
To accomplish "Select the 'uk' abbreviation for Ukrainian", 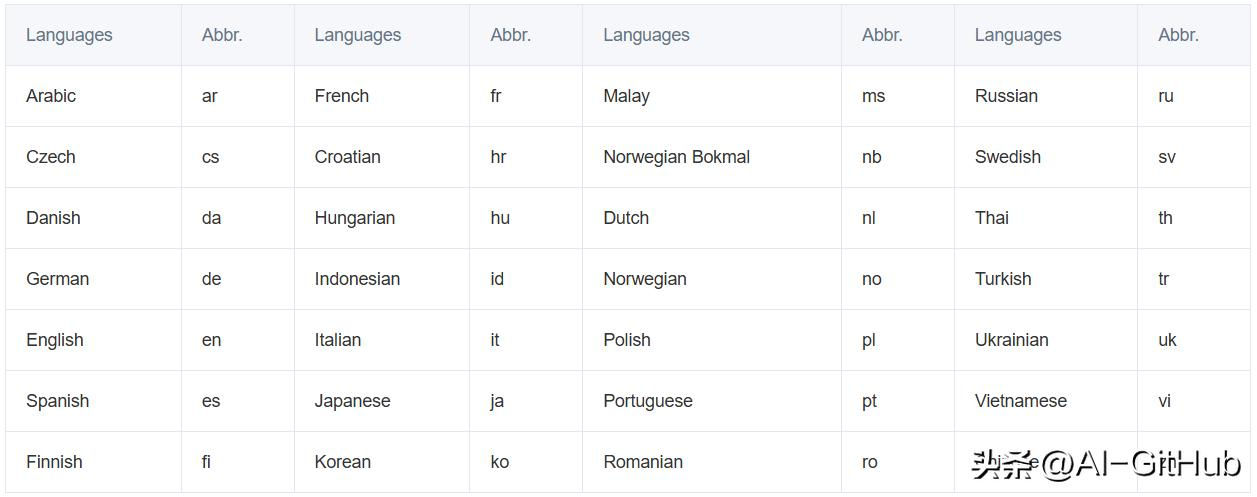I will (1167, 340).
